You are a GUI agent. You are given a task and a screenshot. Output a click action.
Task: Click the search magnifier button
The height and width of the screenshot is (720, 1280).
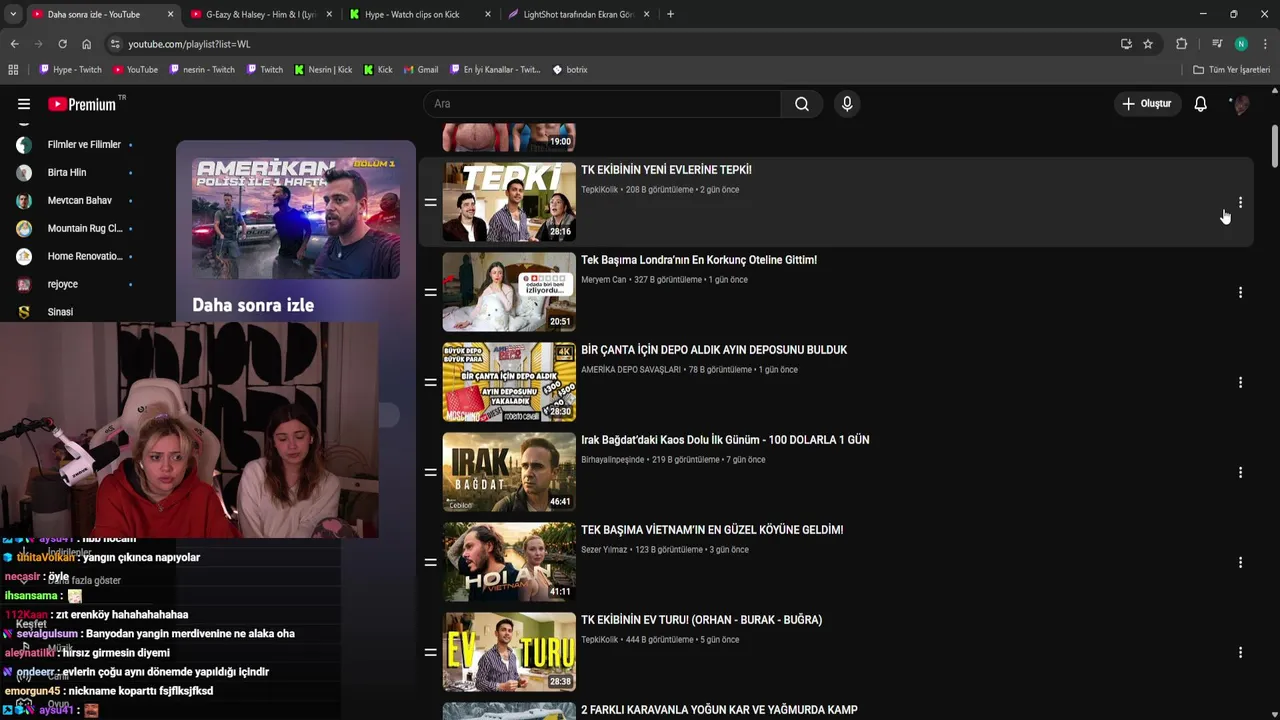tap(802, 104)
